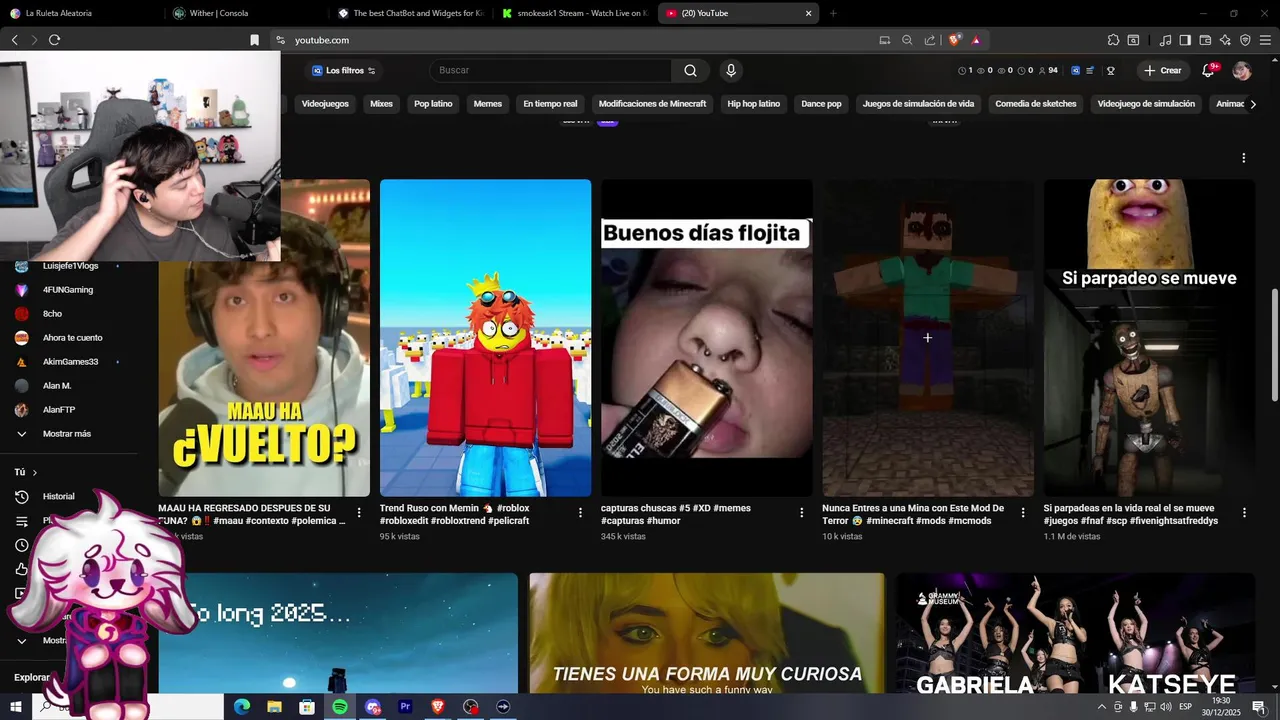1280x720 pixels.
Task: Open Brave Leo AI sparkle icon
Action: [1225, 40]
